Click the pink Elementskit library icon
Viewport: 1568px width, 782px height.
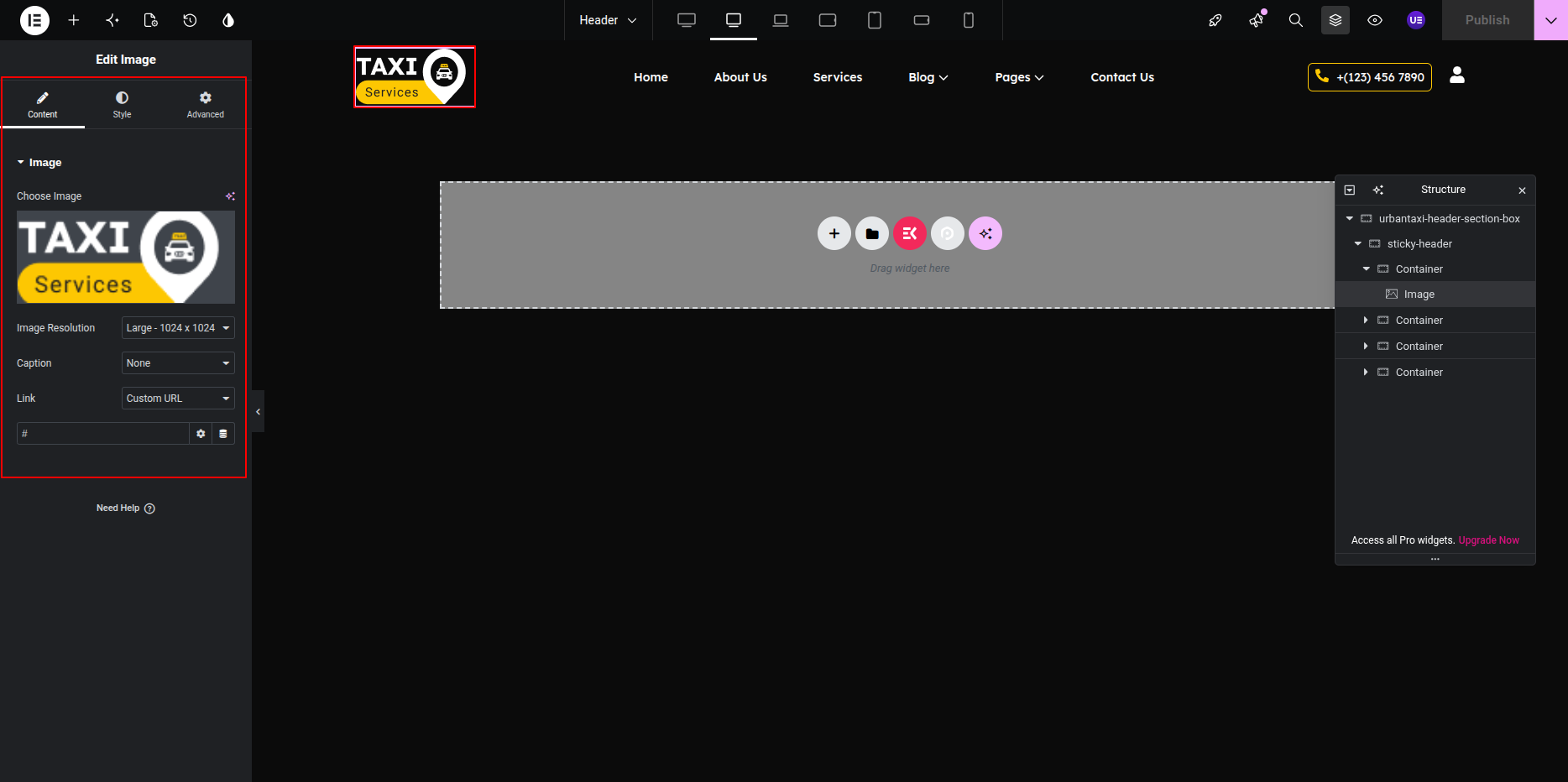(x=910, y=233)
